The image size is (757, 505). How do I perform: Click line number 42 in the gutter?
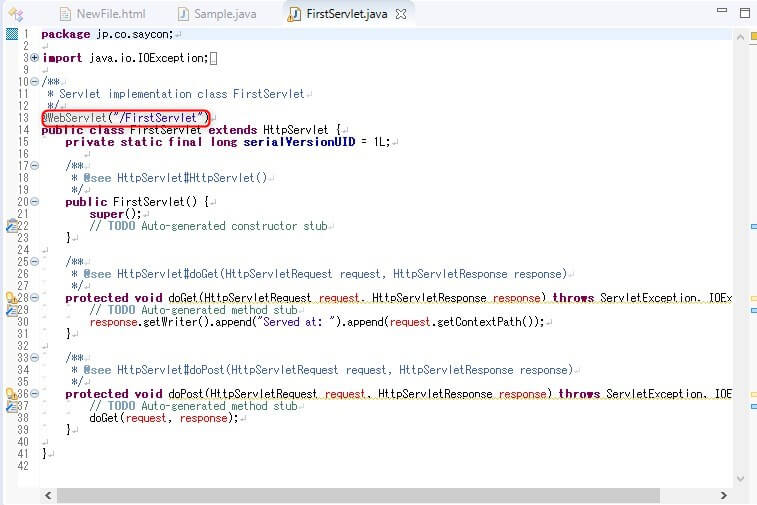pos(23,466)
